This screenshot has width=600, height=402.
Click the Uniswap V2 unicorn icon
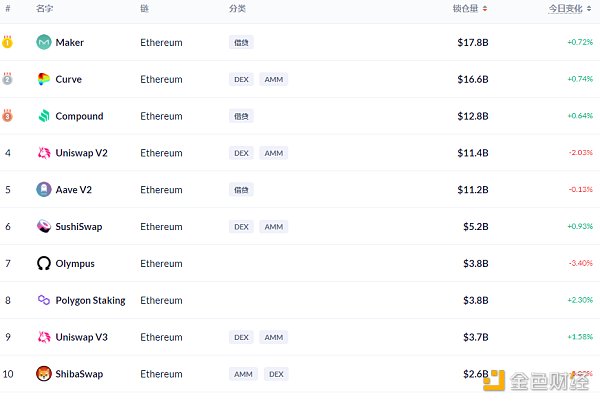(44, 153)
